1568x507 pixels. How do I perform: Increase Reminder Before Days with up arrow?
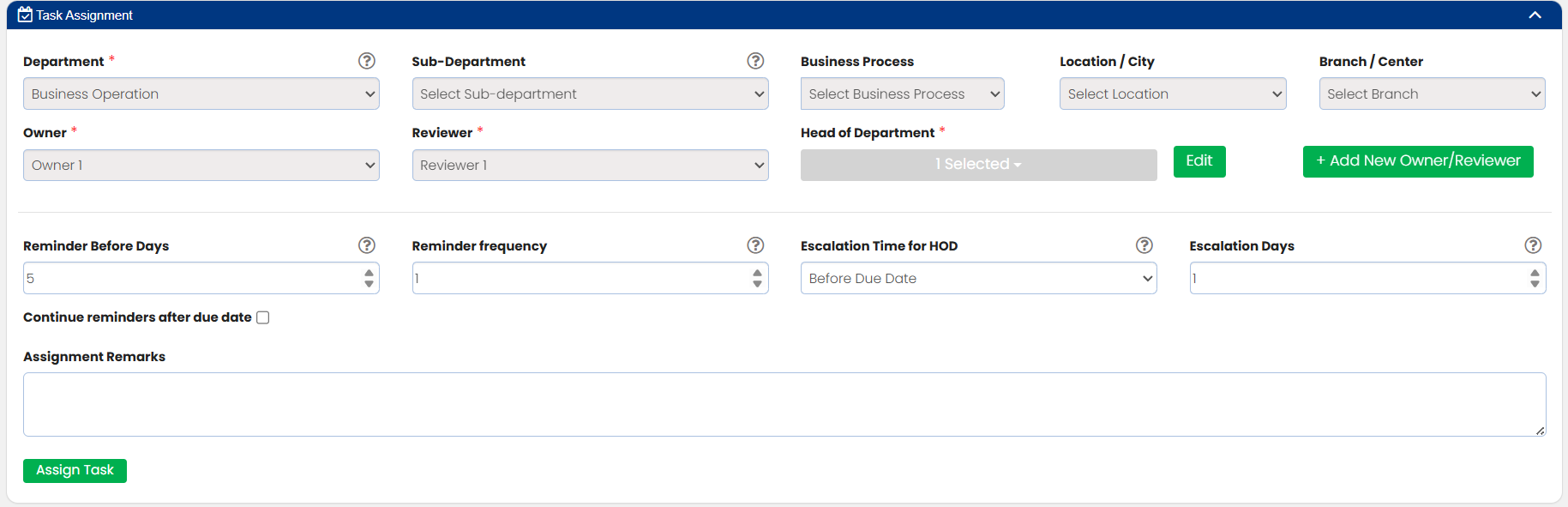369,273
